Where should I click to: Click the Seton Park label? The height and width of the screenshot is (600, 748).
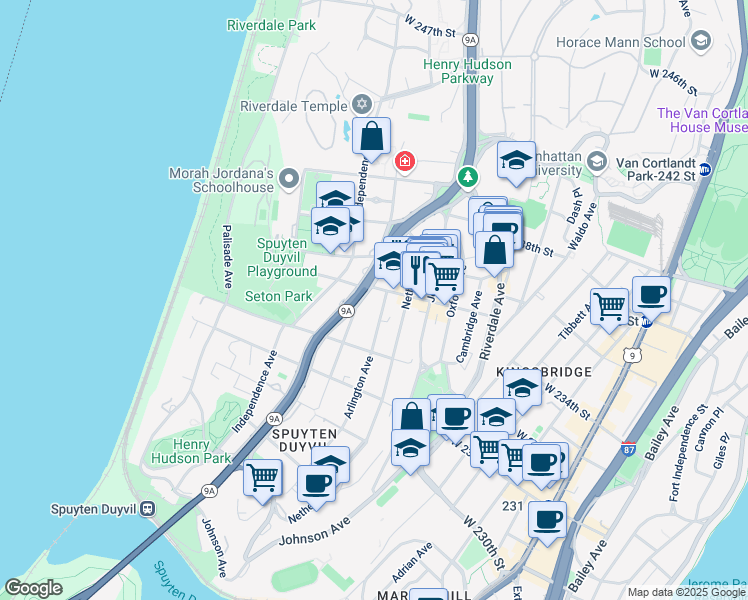pos(279,296)
